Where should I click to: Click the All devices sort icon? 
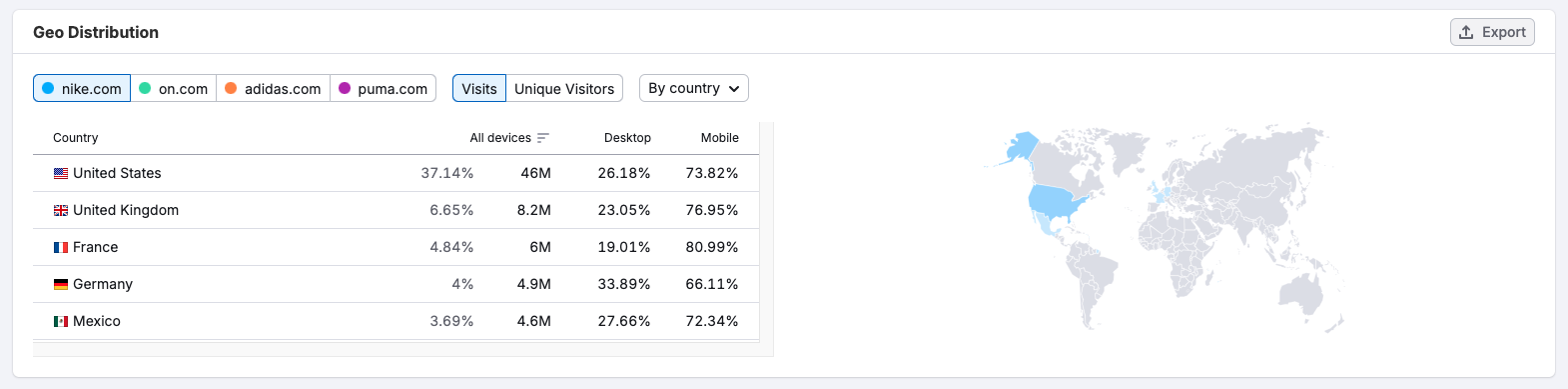(x=543, y=138)
